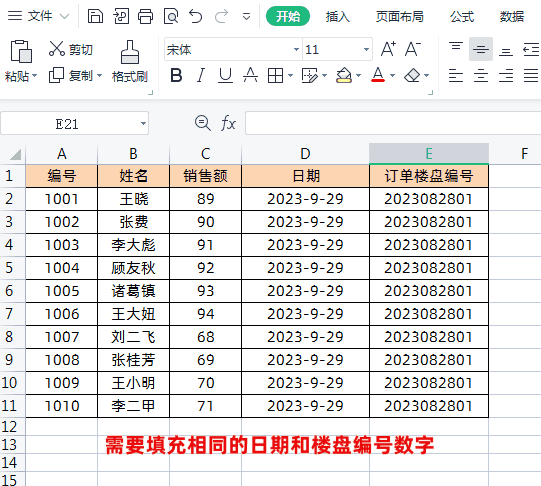
Task: Click the fx insert function icon
Action: pyautogui.click(x=228, y=123)
